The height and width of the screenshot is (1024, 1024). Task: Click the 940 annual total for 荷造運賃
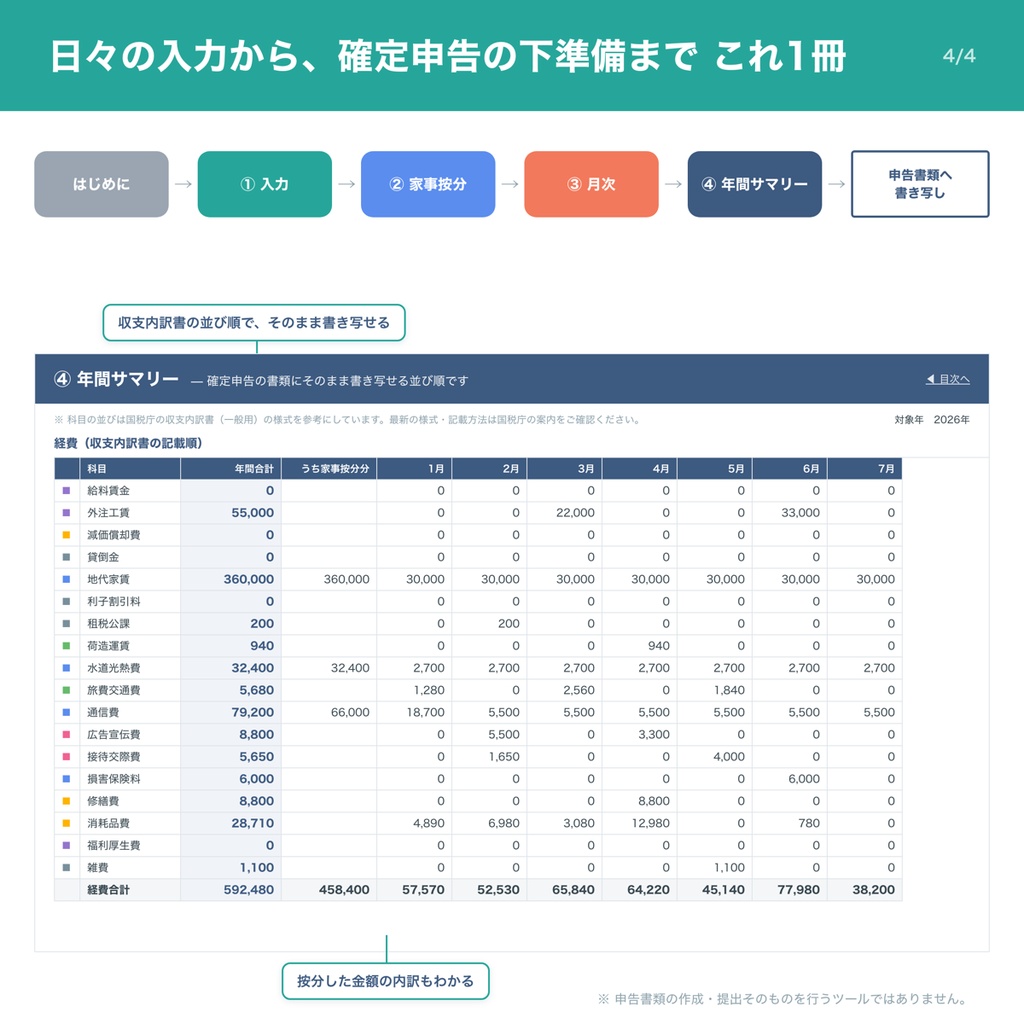pos(262,646)
